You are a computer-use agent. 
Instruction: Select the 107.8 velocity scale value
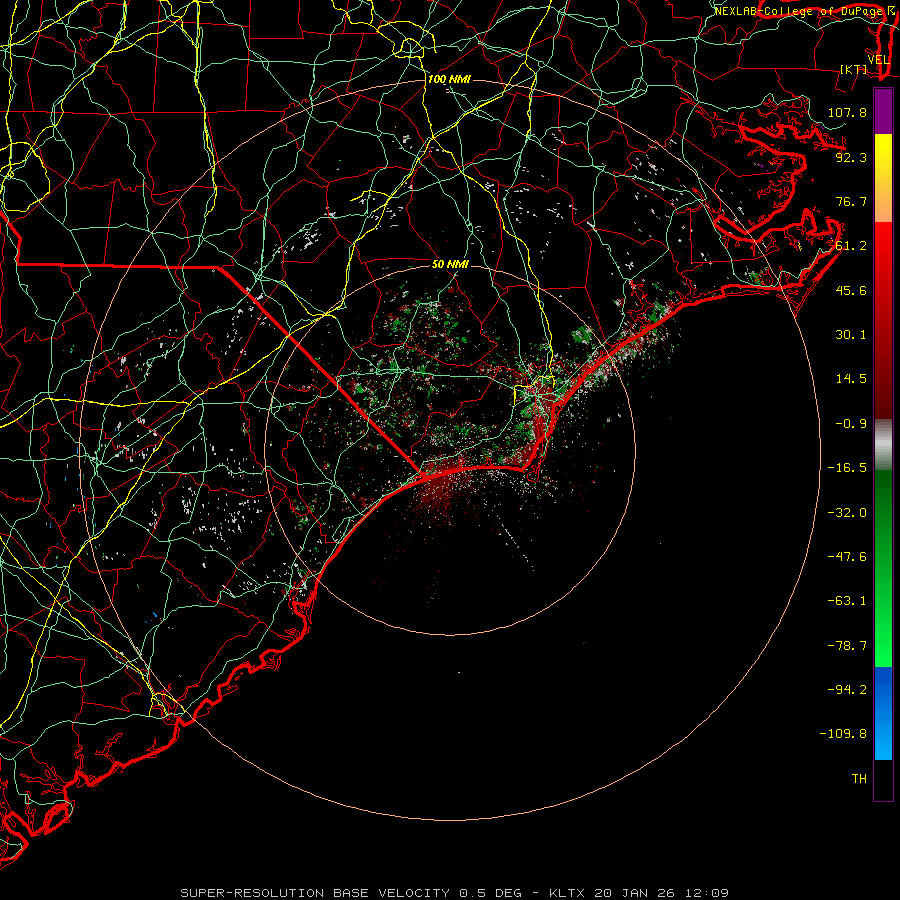[x=847, y=112]
